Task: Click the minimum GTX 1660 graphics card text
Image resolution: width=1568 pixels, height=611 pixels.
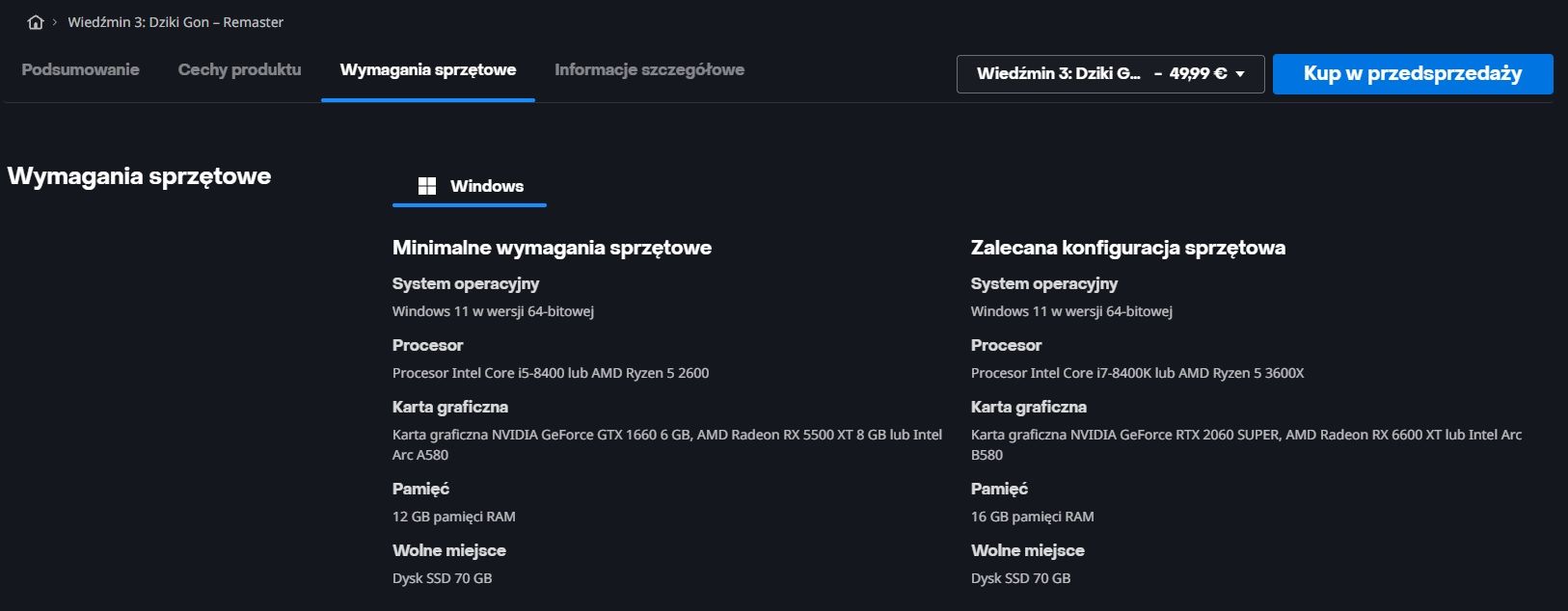Action: [667, 444]
